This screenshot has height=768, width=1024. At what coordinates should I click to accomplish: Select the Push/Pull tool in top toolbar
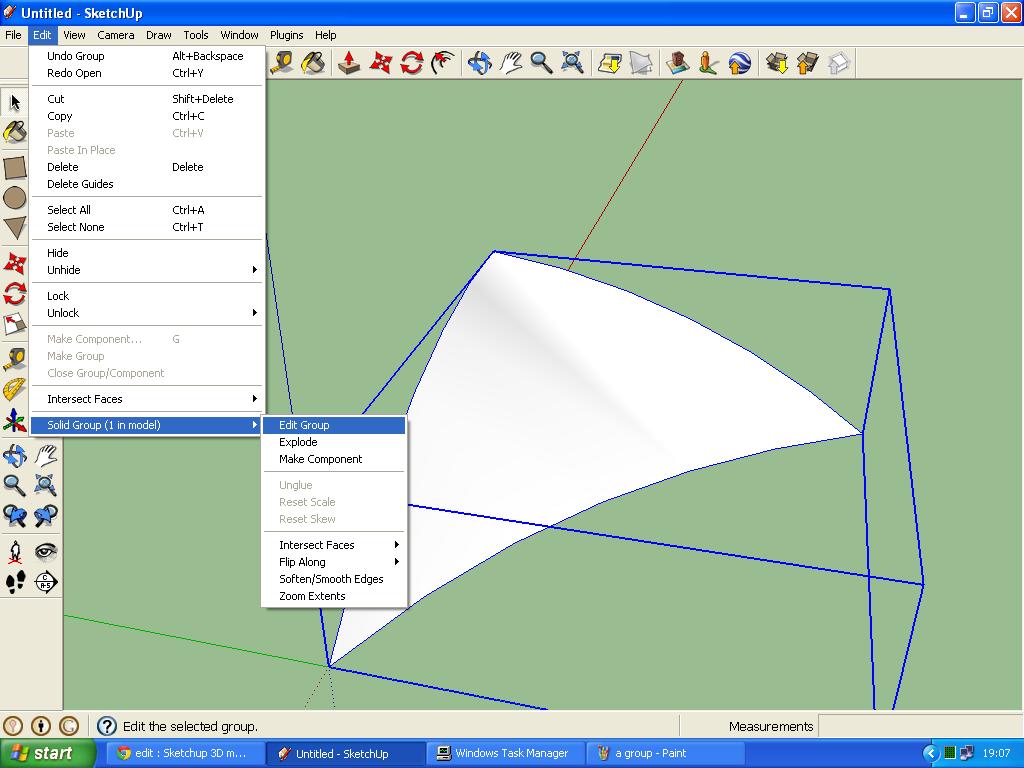[348, 63]
